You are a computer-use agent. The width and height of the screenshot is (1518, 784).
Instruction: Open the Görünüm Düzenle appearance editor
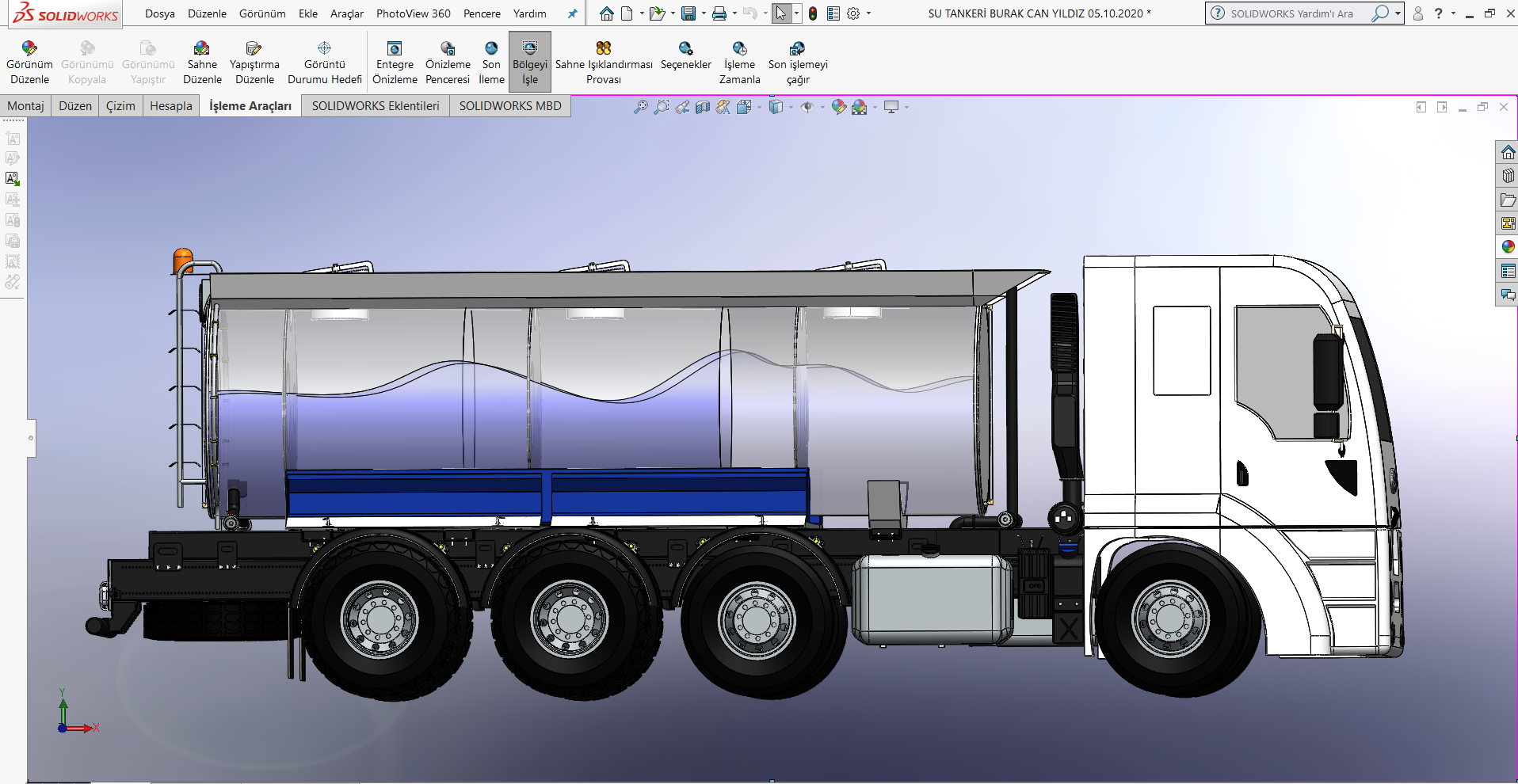pyautogui.click(x=29, y=63)
